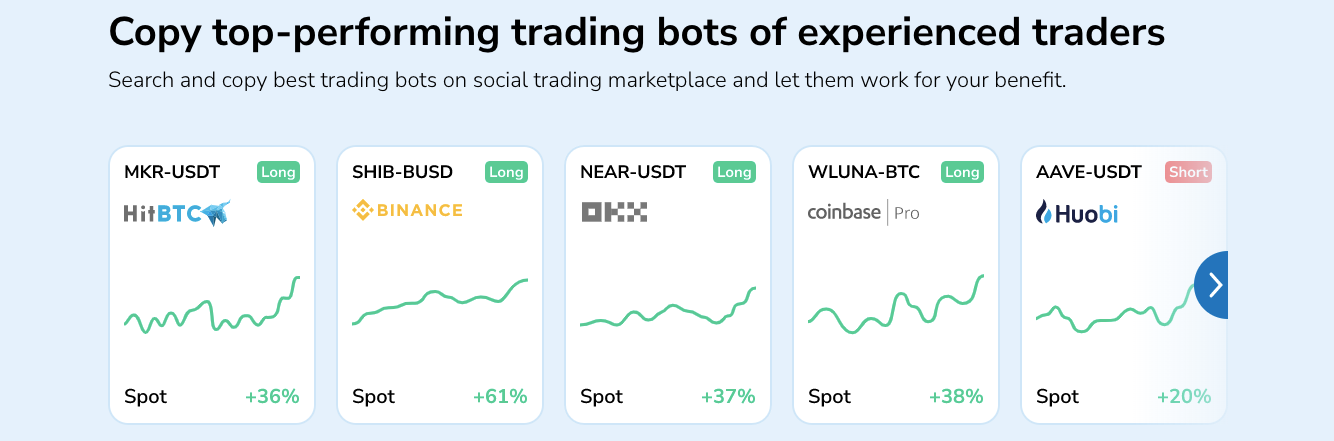Click the Short badge on AAVE-USDT
Viewport: 1334px width, 441px height.
[1188, 172]
